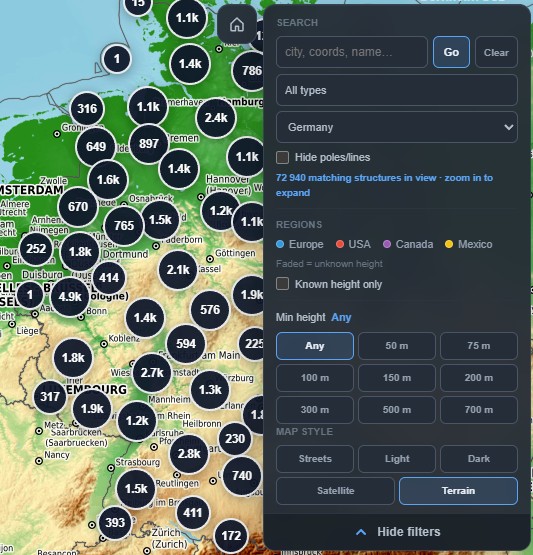Switch map style to Dark
Screen dimensions: 533x555
pos(478,459)
